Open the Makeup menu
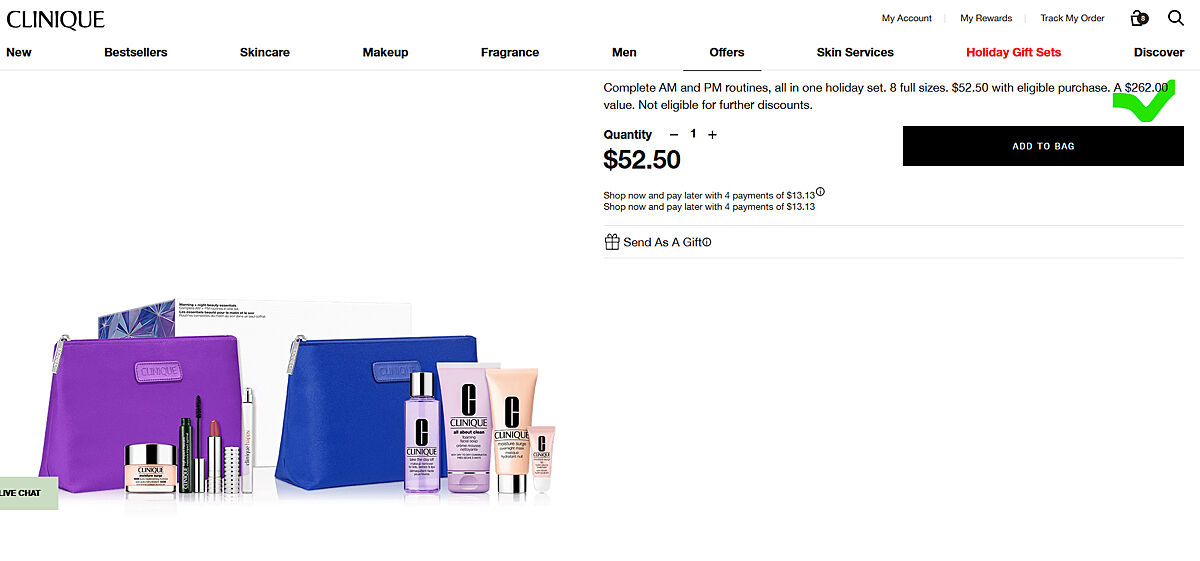Image resolution: width=1200 pixels, height=561 pixels. [x=385, y=52]
